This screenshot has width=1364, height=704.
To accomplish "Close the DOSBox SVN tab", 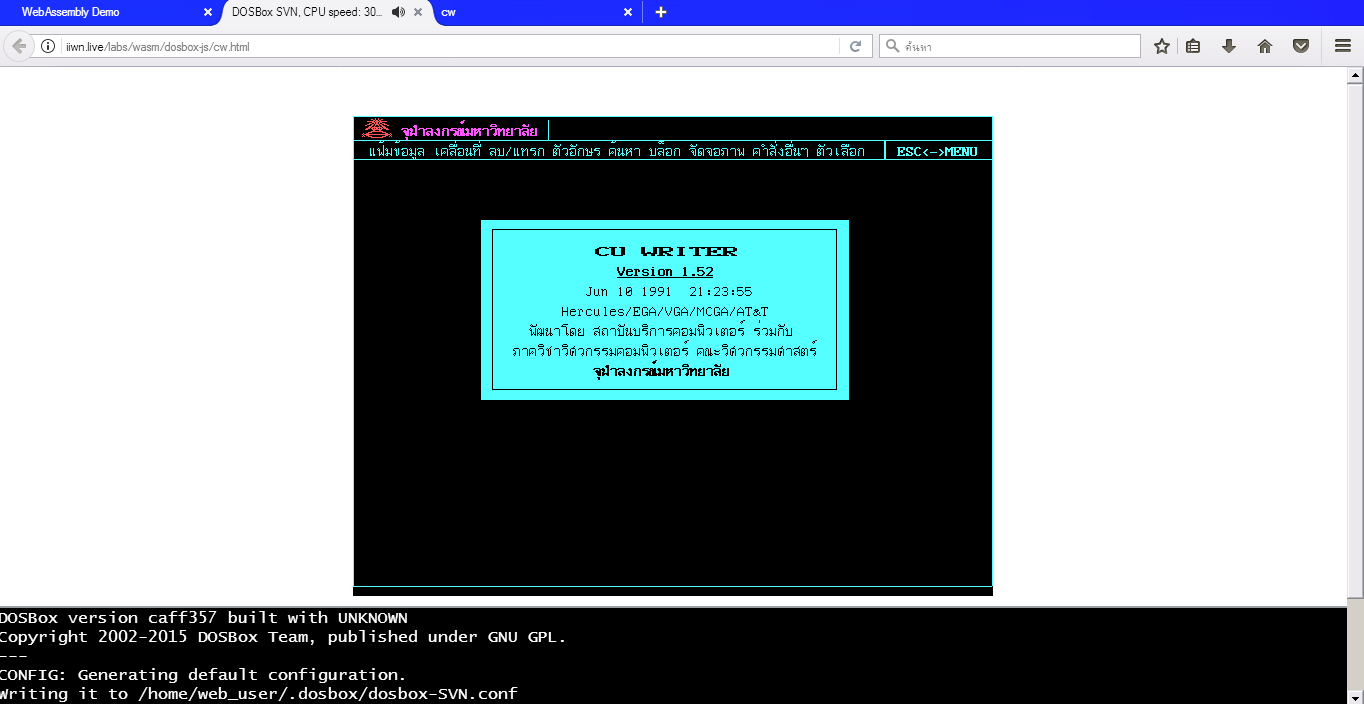I will [x=418, y=12].
